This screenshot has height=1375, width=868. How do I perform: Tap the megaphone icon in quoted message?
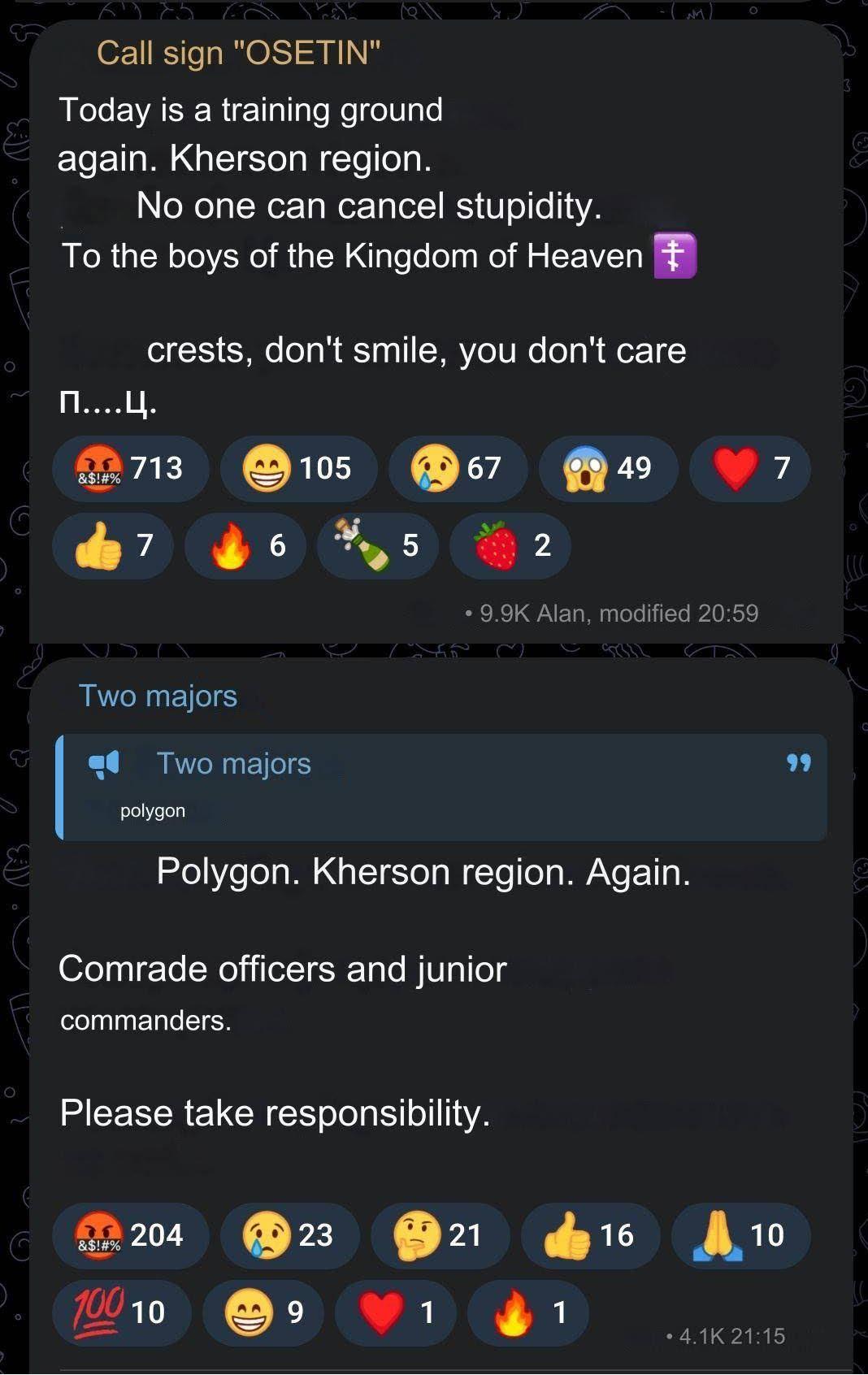click(x=104, y=764)
